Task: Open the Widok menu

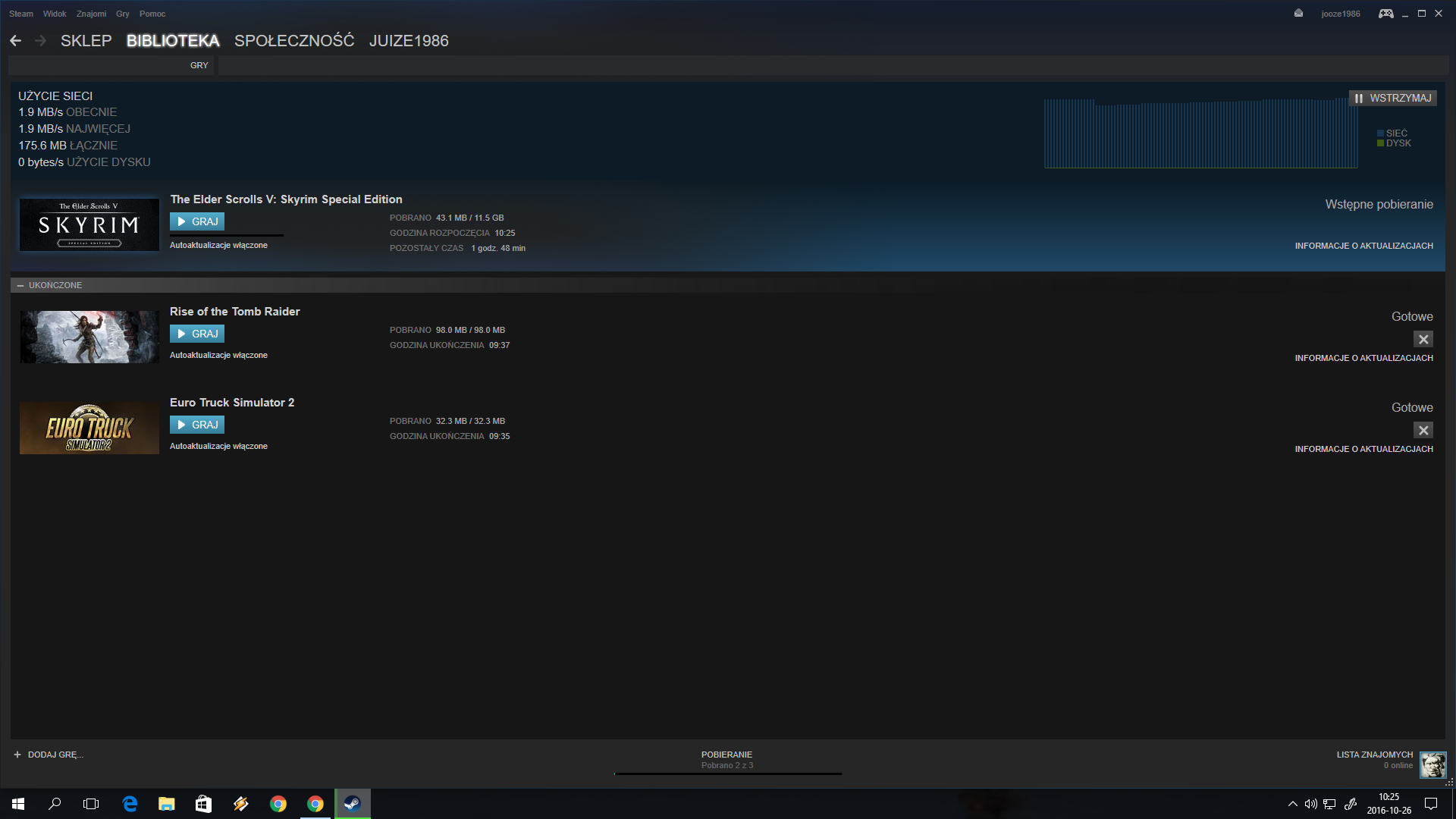Action: click(x=55, y=14)
